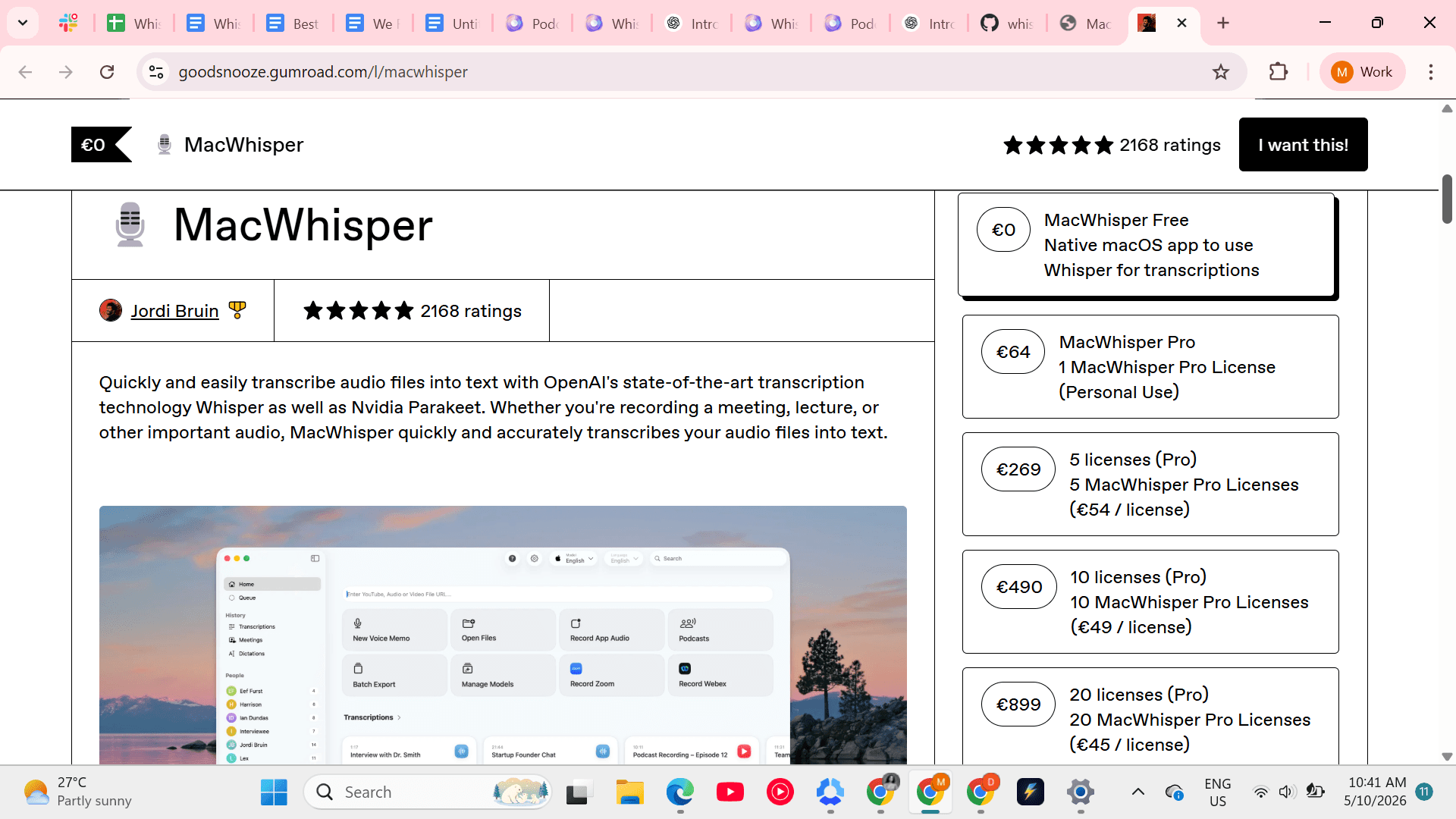Go back to the previous page

pos(25,72)
